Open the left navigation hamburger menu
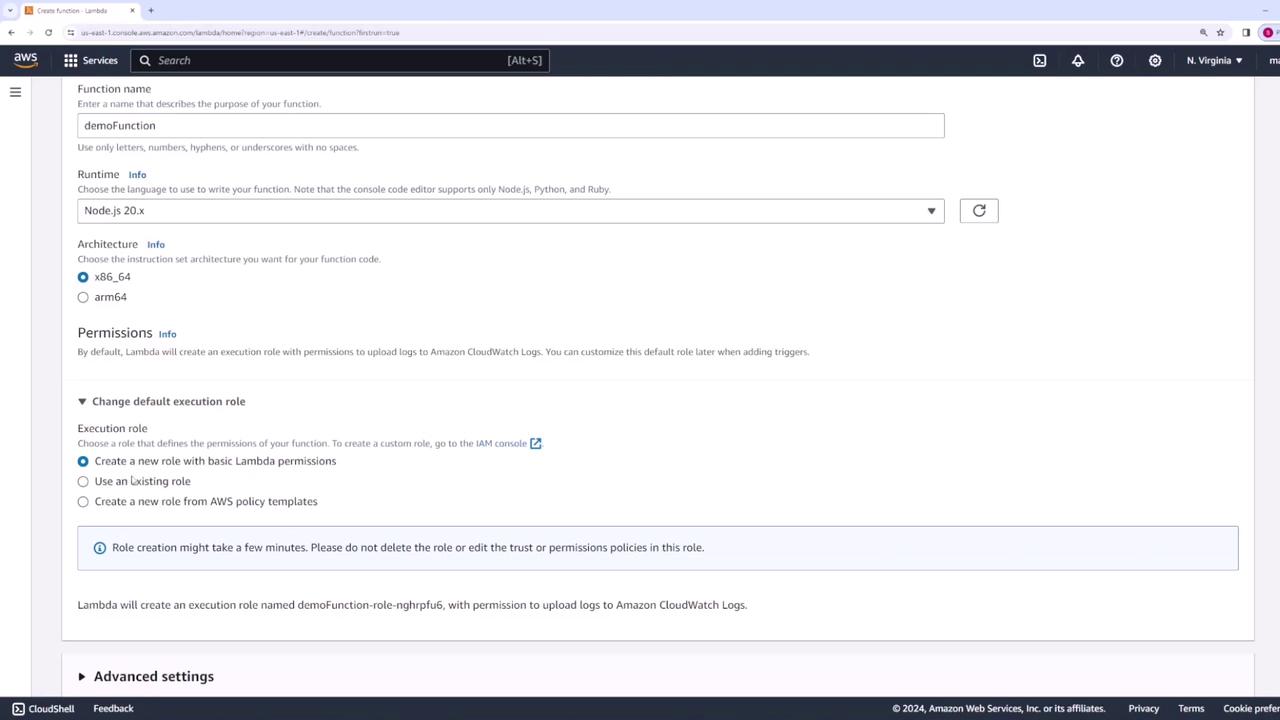The image size is (1280, 720). tap(15, 92)
